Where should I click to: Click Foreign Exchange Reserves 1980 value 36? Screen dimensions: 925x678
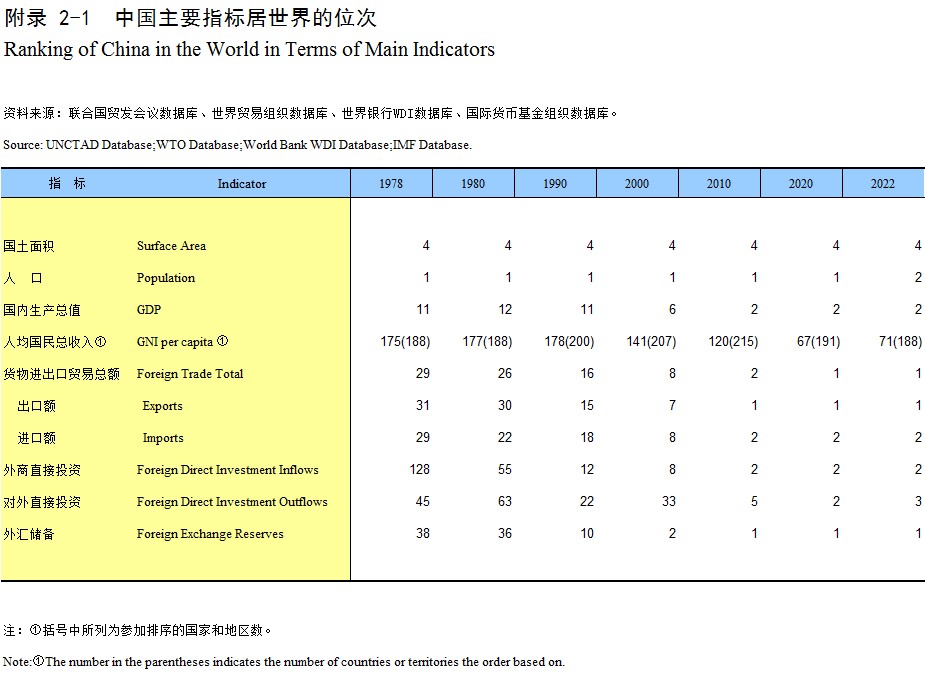505,533
